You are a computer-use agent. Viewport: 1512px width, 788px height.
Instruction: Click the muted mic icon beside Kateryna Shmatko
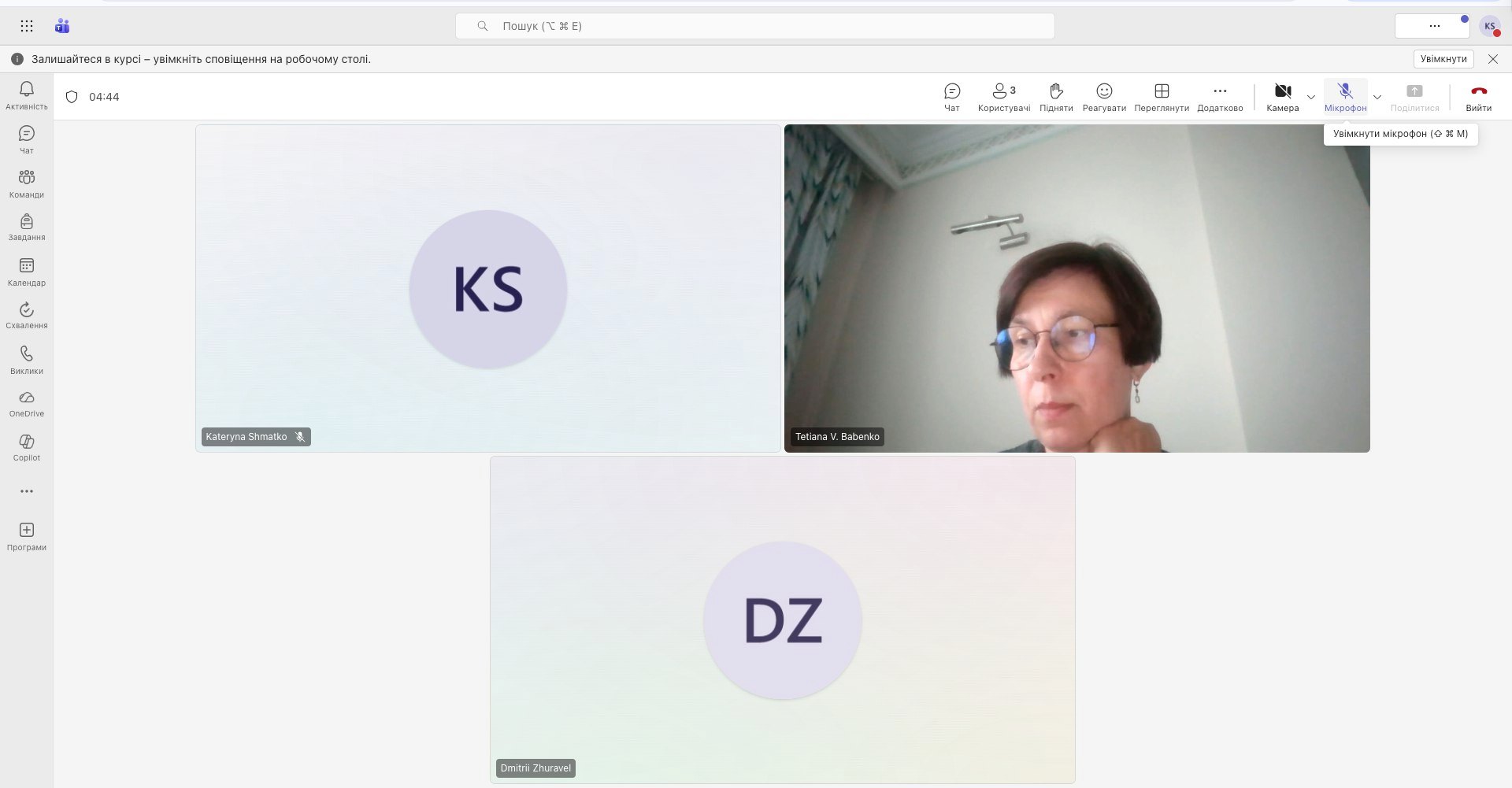pyautogui.click(x=300, y=437)
